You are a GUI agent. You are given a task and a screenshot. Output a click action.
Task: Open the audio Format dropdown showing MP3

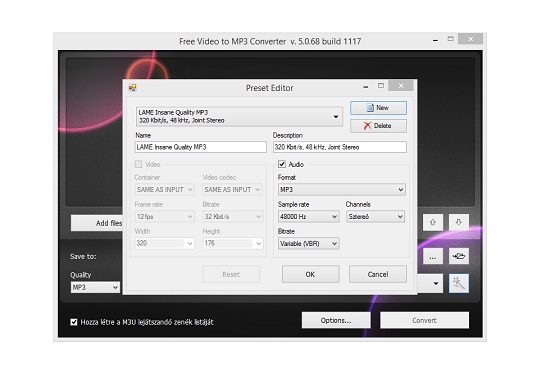342,190
